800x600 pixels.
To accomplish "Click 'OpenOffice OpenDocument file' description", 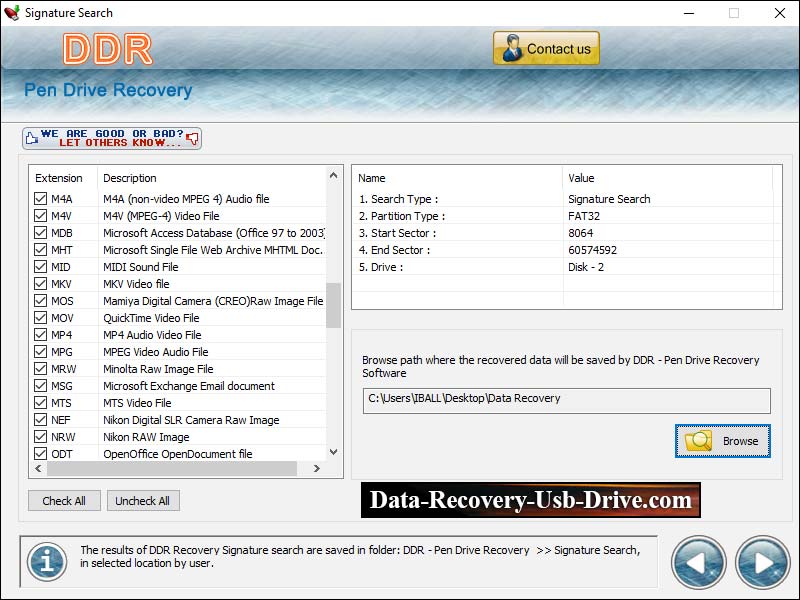I will [x=178, y=454].
